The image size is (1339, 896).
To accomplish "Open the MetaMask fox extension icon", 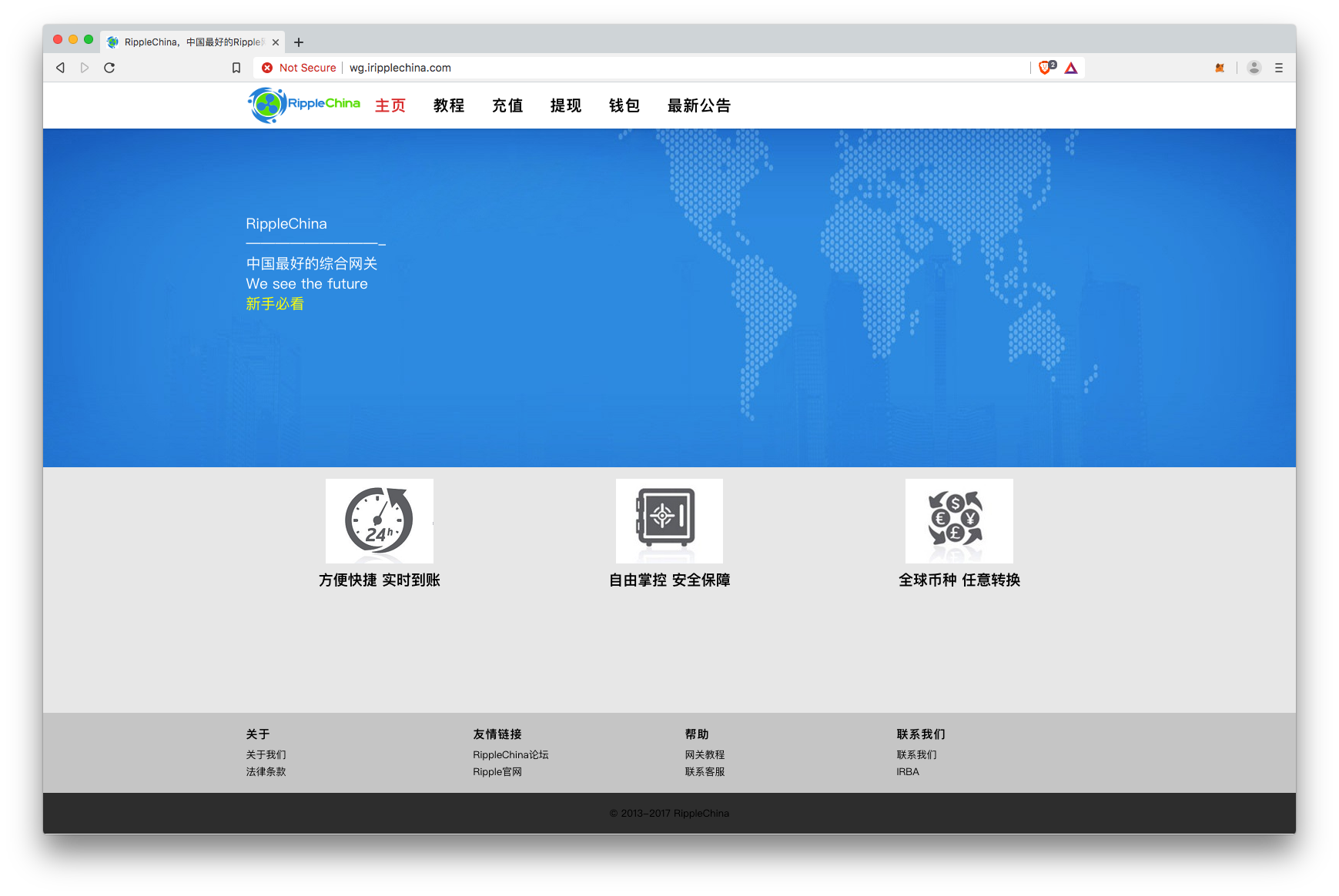I will tap(1220, 68).
